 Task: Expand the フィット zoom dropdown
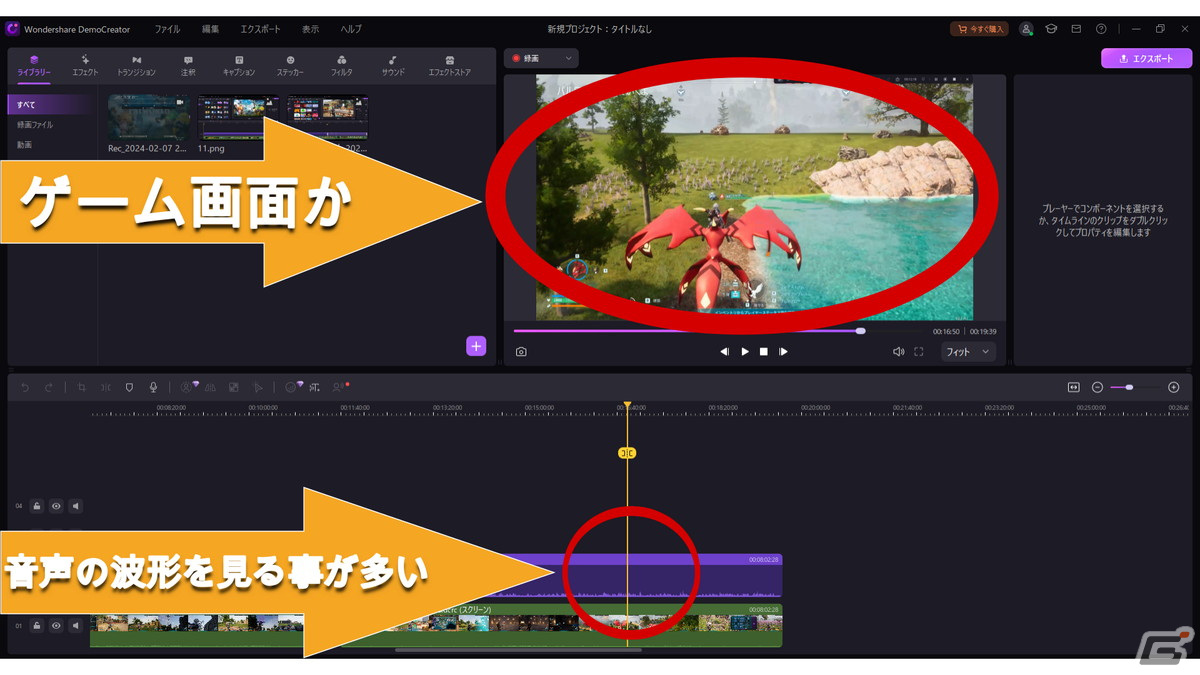tap(968, 352)
